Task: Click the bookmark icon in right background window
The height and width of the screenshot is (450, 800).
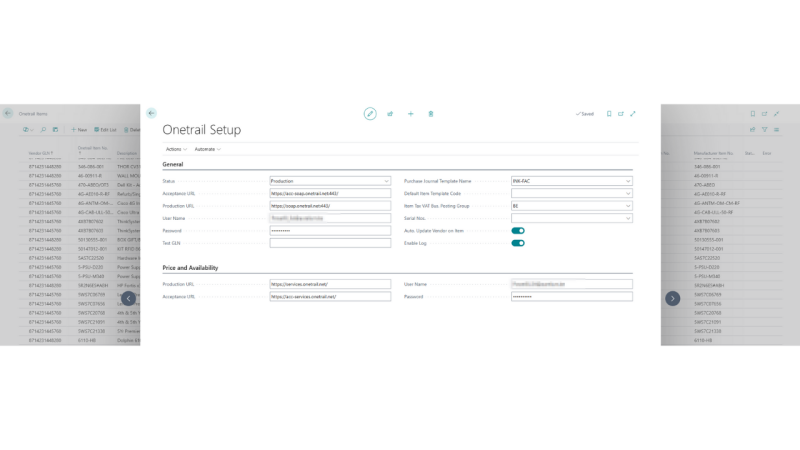Action: tap(753, 114)
